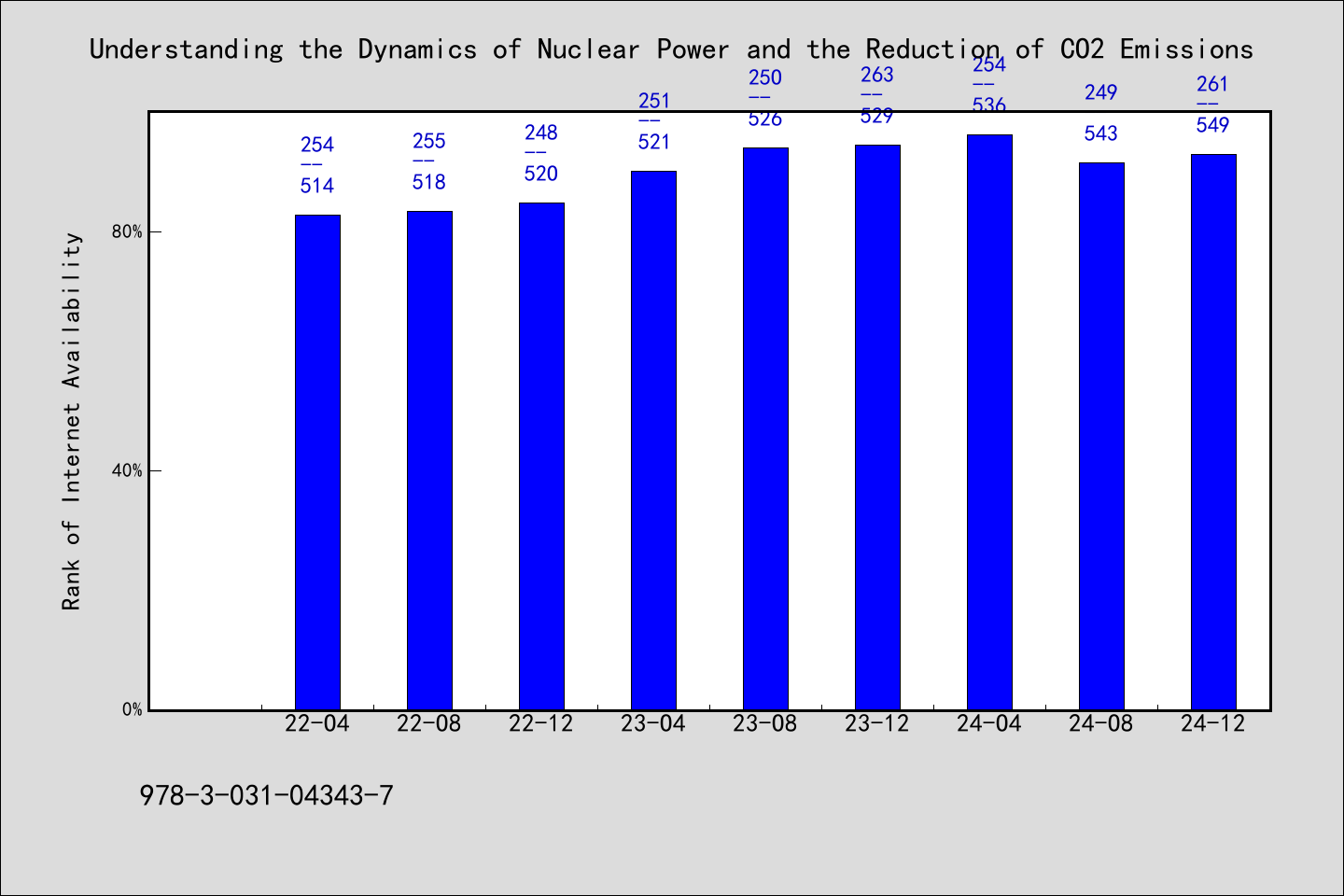
Task: Select the blue bar for 22-12
Action: pyautogui.click(x=541, y=456)
